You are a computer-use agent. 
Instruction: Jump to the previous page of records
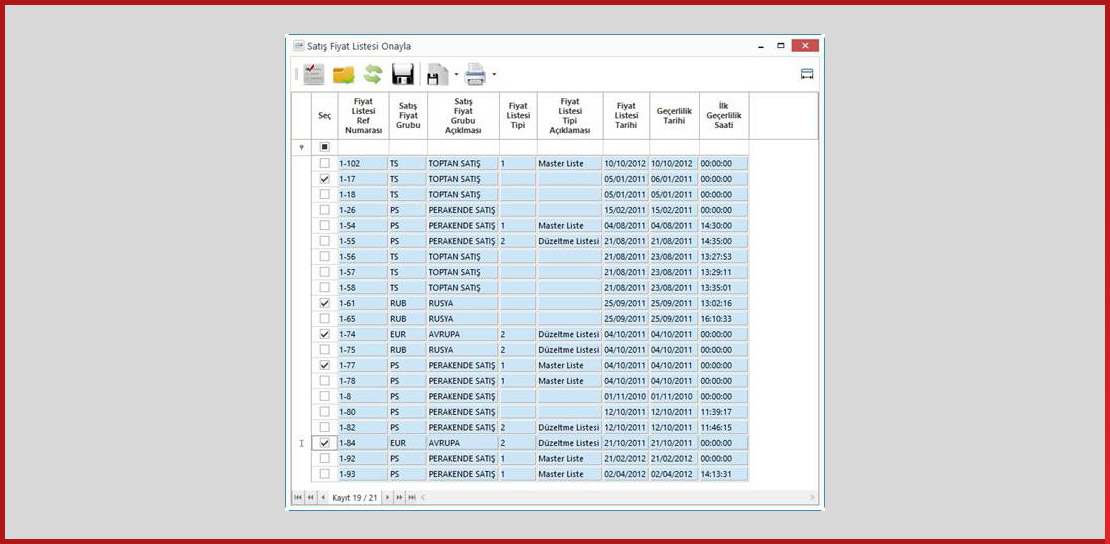tap(310, 498)
